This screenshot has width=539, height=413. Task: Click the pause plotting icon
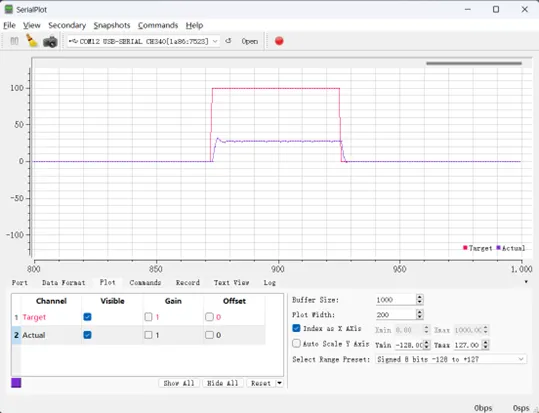pyautogui.click(x=14, y=41)
